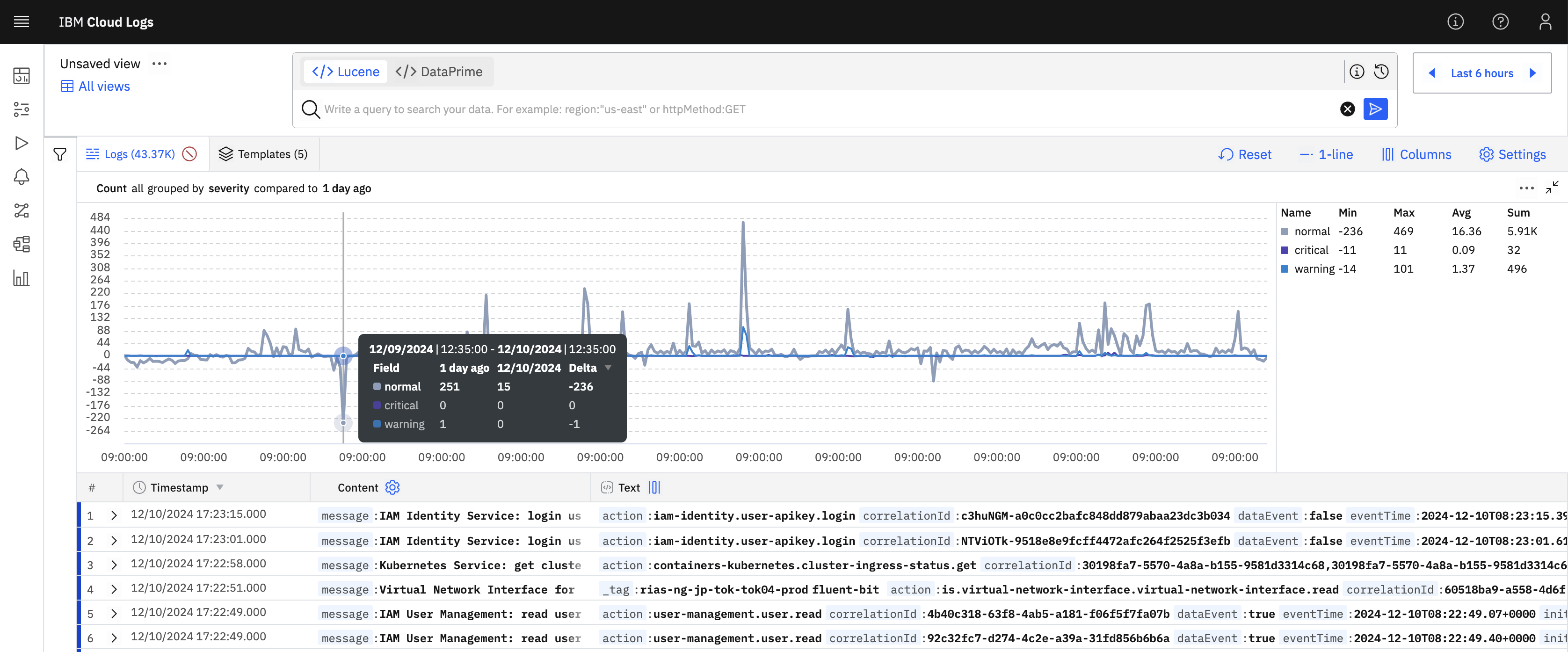Open the user profile icon
Screen dimensions: 1568x652
tap(1545, 22)
